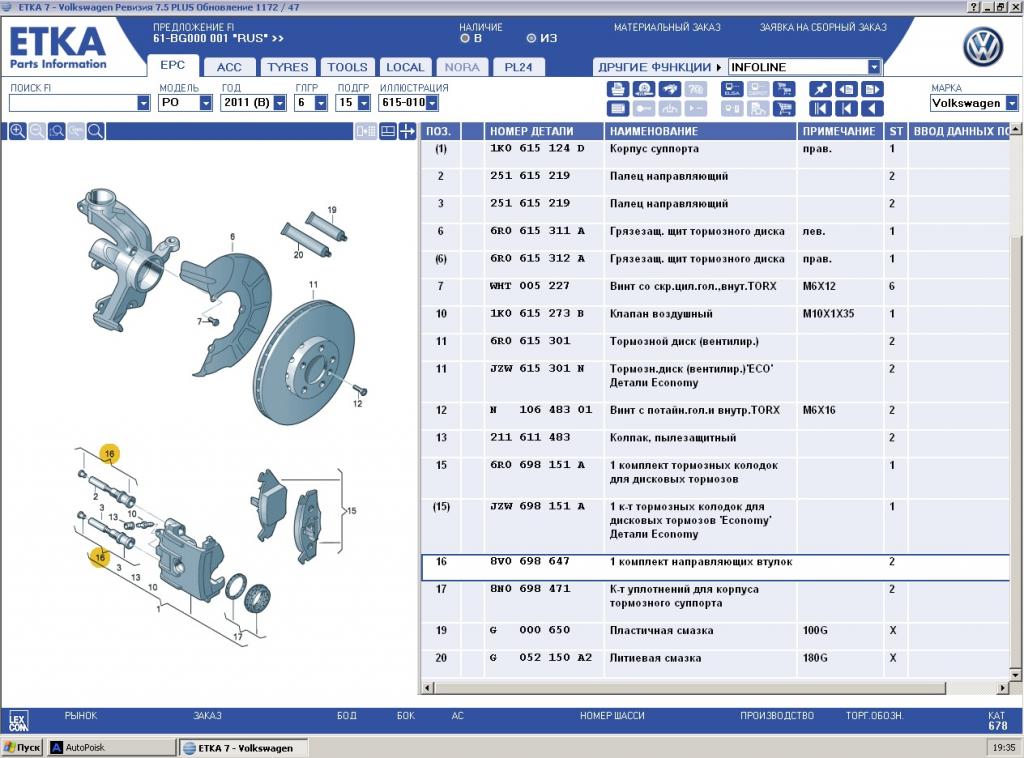The image size is (1024, 758).
Task: Select row 16 '1 комплект направляющих втулок'
Action: point(715,567)
